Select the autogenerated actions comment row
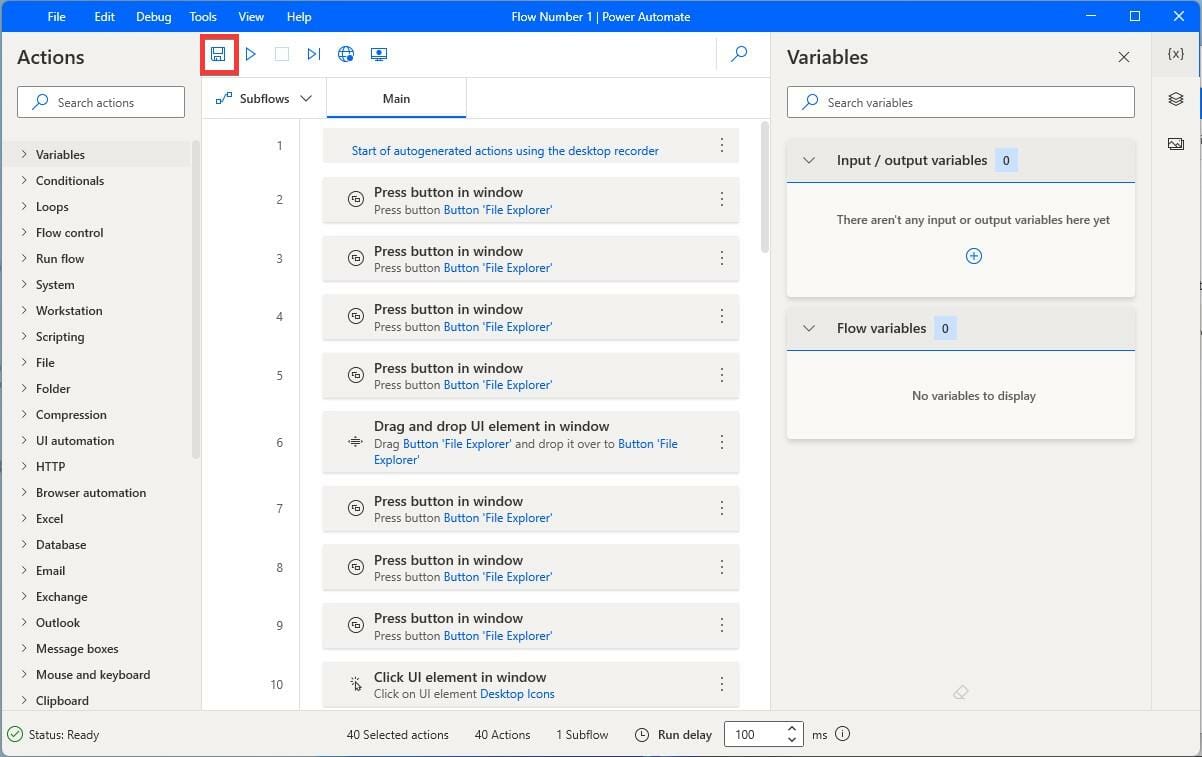 tap(531, 146)
